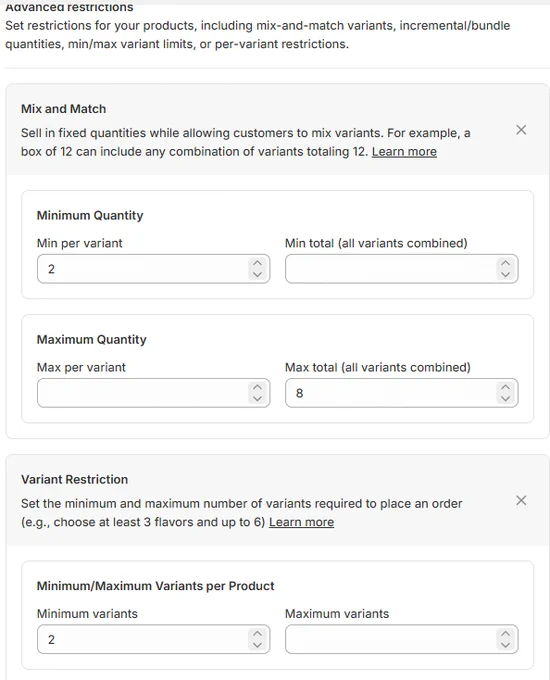This screenshot has height=680, width=550.
Task: Increase Maximum variants value
Action: tap(505, 634)
